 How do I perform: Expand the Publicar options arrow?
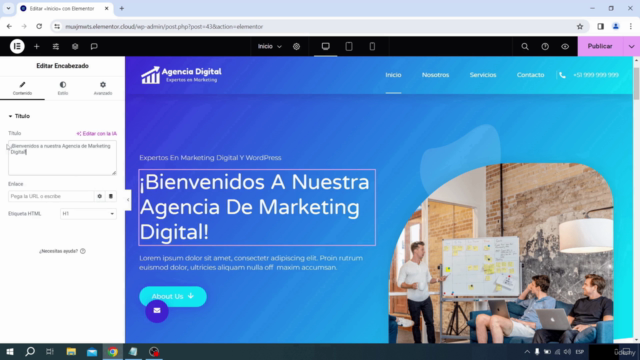[631, 47]
